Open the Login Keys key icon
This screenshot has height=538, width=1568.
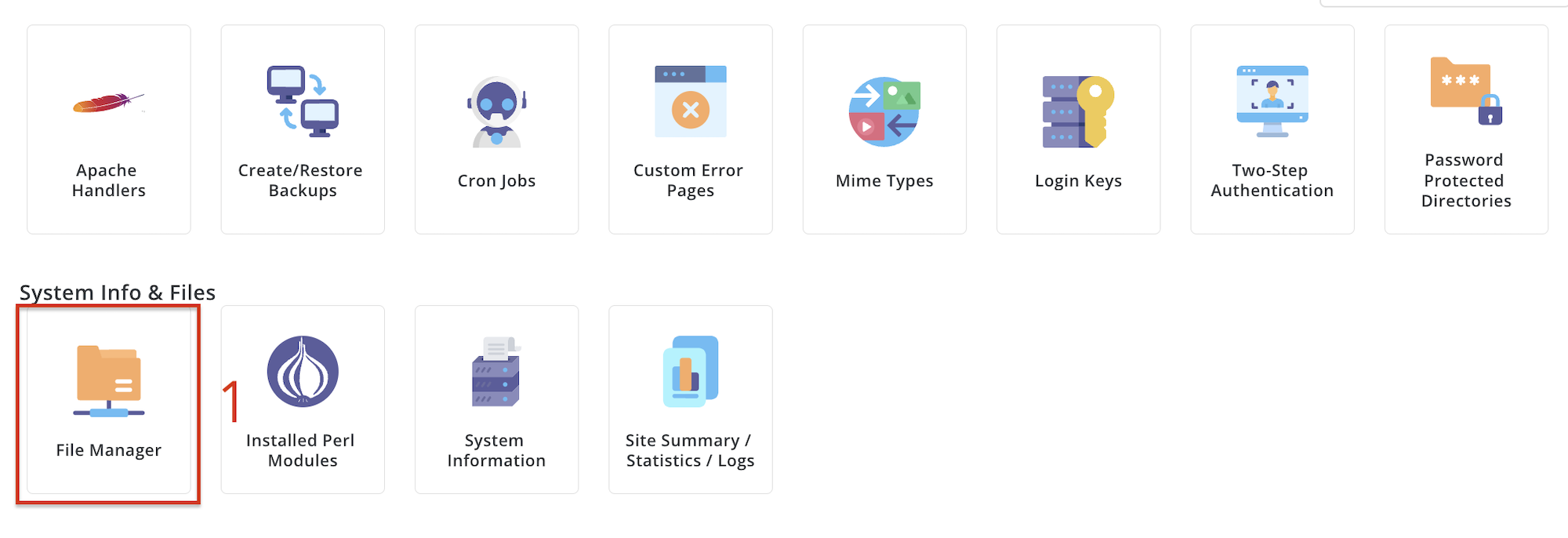pos(1078,111)
